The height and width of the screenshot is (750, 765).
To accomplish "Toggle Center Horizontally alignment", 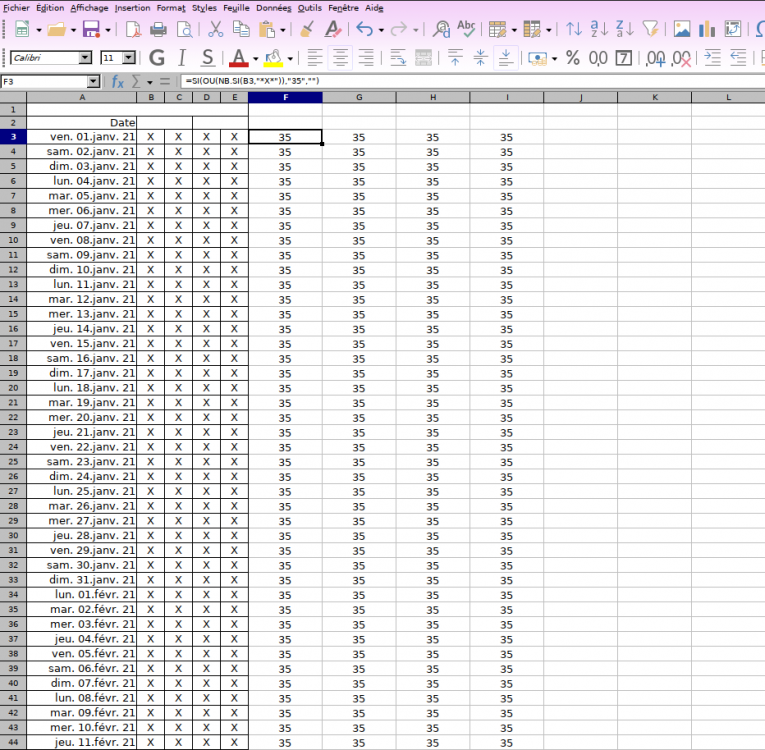I will [340, 58].
